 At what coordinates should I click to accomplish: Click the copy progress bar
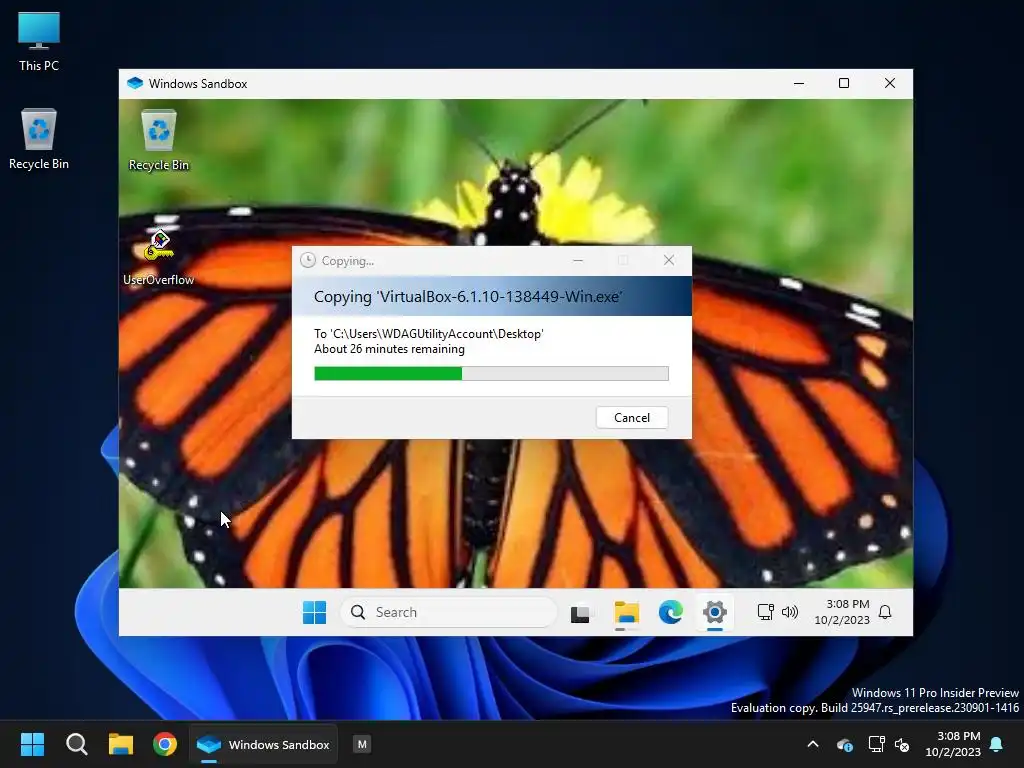491,374
